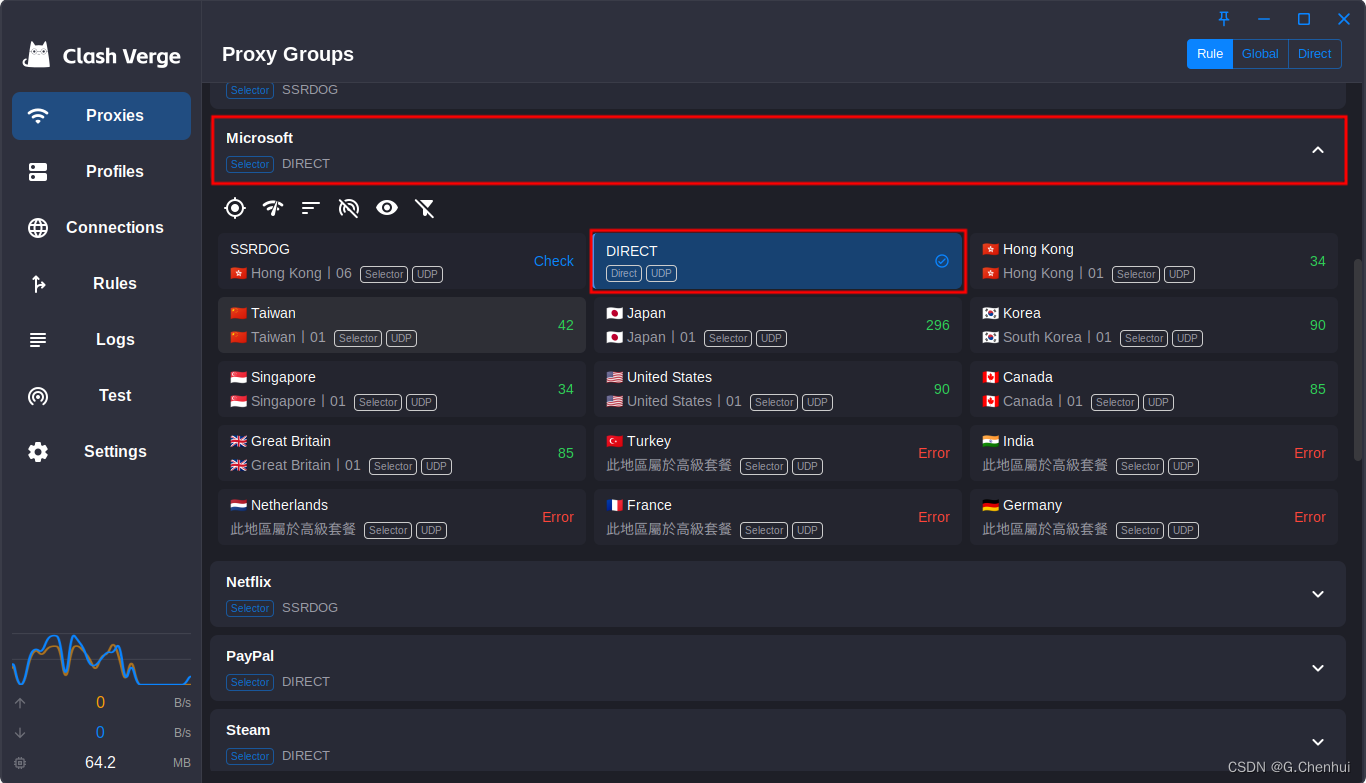
Task: Open the sort order icon in proxy toolbar
Action: (311, 208)
